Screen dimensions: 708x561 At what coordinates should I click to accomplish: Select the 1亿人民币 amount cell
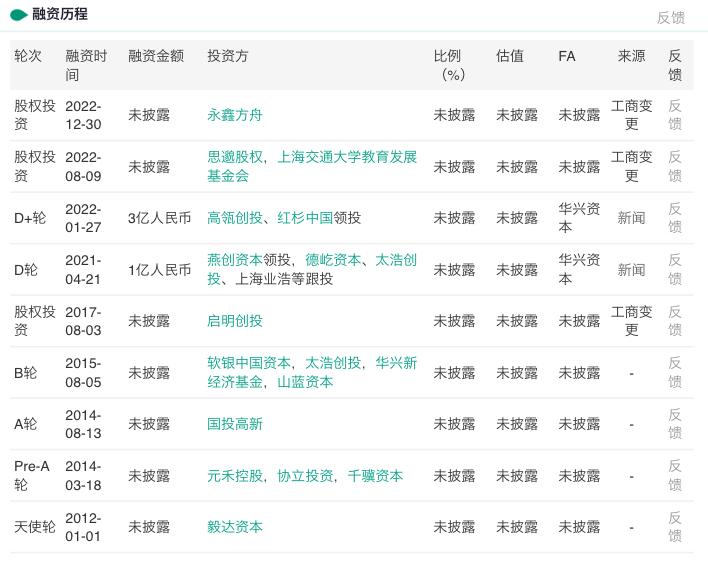(x=159, y=270)
